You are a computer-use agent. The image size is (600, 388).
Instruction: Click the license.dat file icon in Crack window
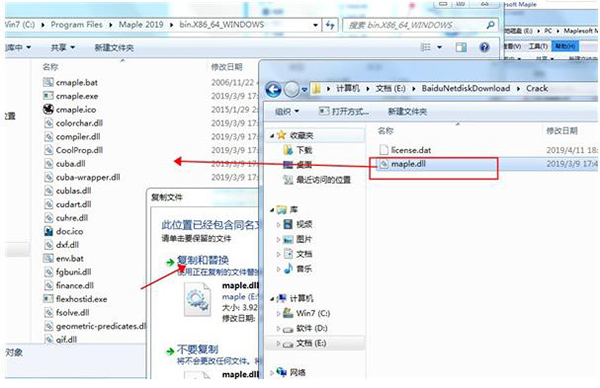[x=383, y=150]
